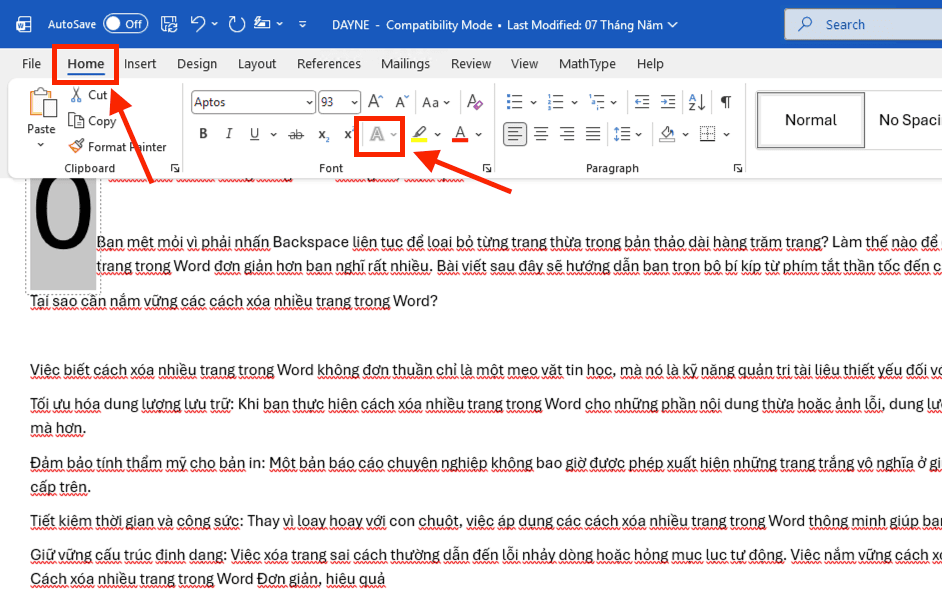The height and width of the screenshot is (616, 942).
Task: Expand the file name details chevron
Action: (673, 25)
